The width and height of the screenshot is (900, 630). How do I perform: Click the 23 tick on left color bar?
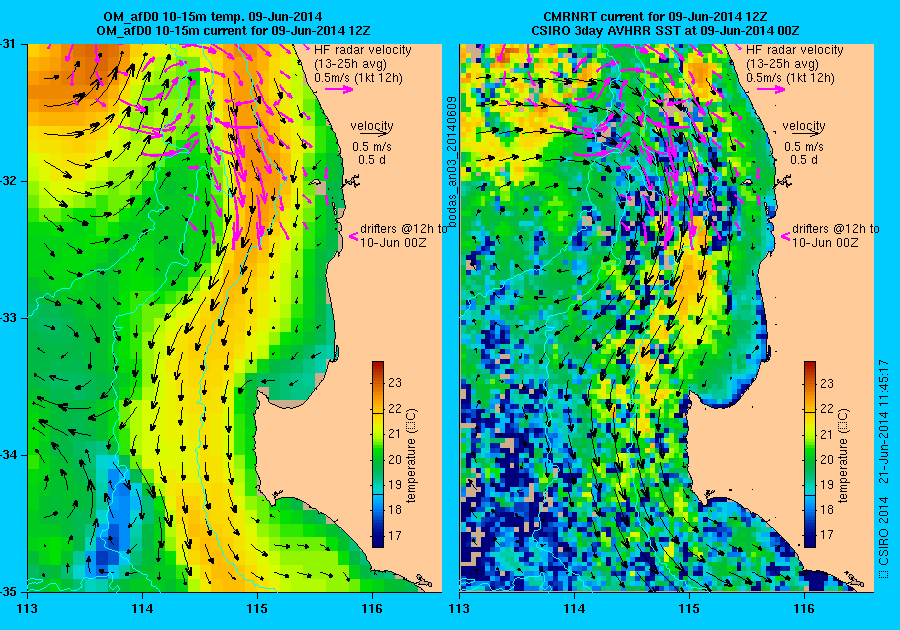[395, 383]
